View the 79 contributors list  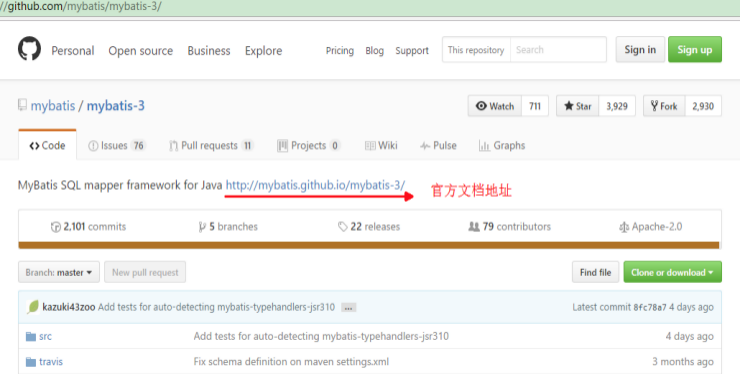pos(510,227)
